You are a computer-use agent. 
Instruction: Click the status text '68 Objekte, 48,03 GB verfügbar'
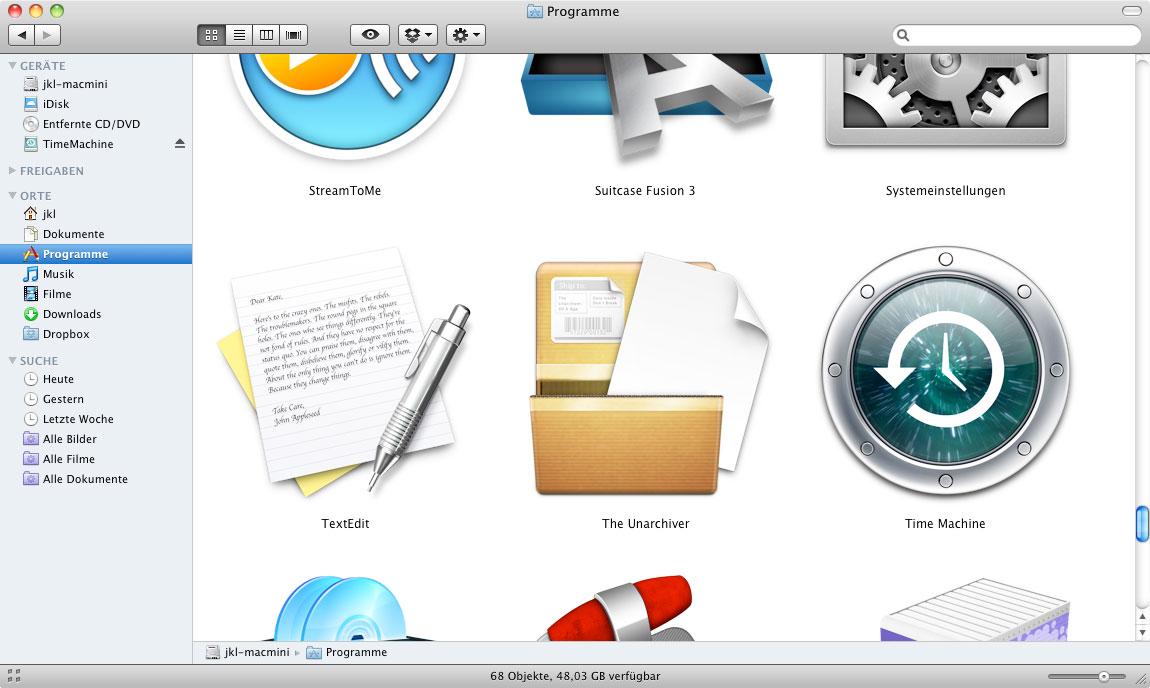point(575,676)
